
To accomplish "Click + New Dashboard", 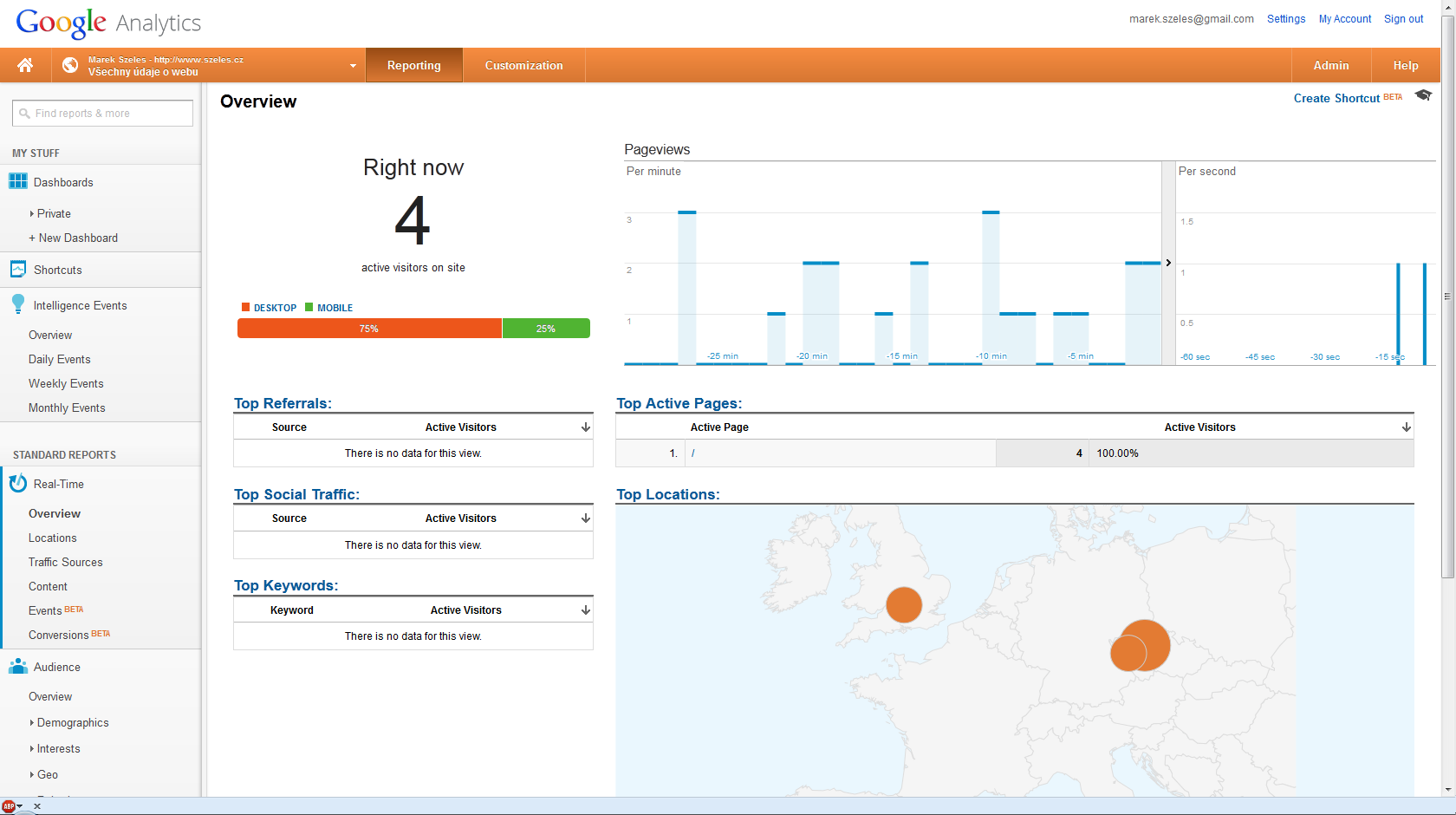I will (73, 238).
